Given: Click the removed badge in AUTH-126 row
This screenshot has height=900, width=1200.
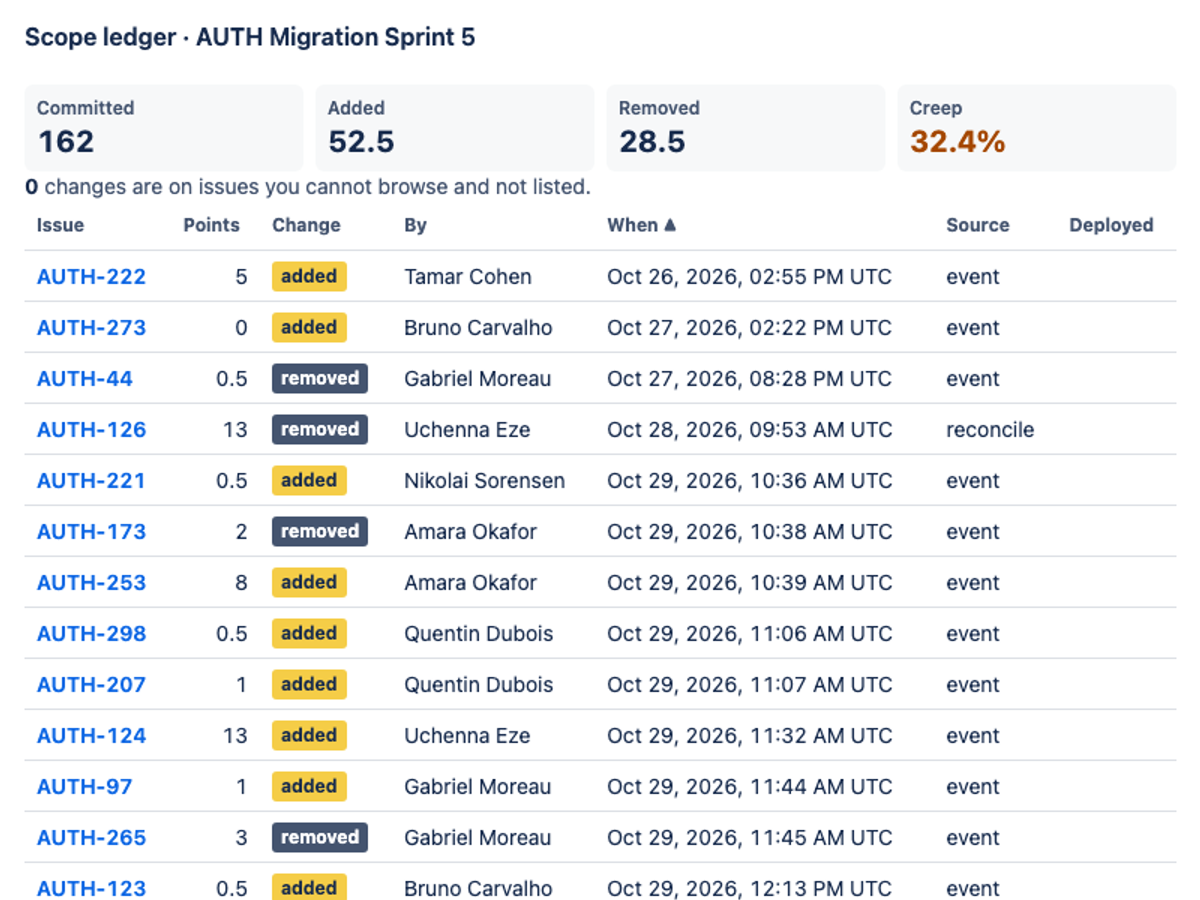Looking at the screenshot, I should [x=320, y=429].
